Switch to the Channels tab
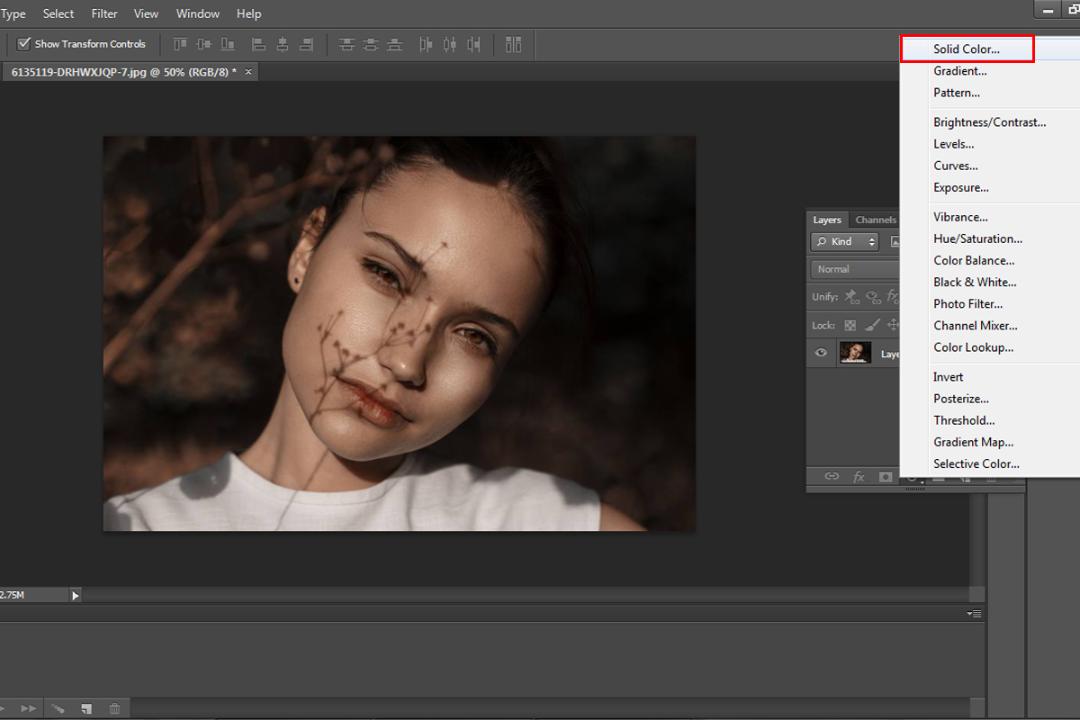This screenshot has height=720, width=1080. [875, 220]
